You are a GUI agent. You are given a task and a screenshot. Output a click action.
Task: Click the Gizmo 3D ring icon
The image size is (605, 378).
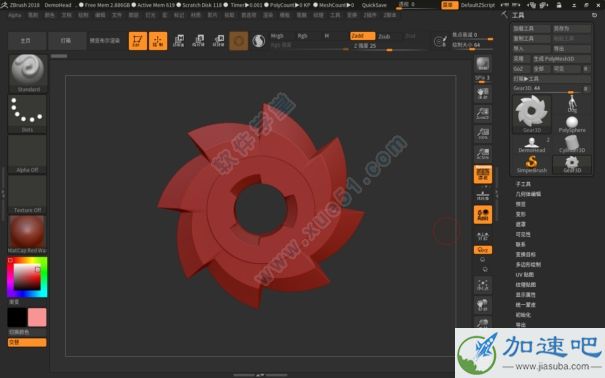[x=238, y=41]
